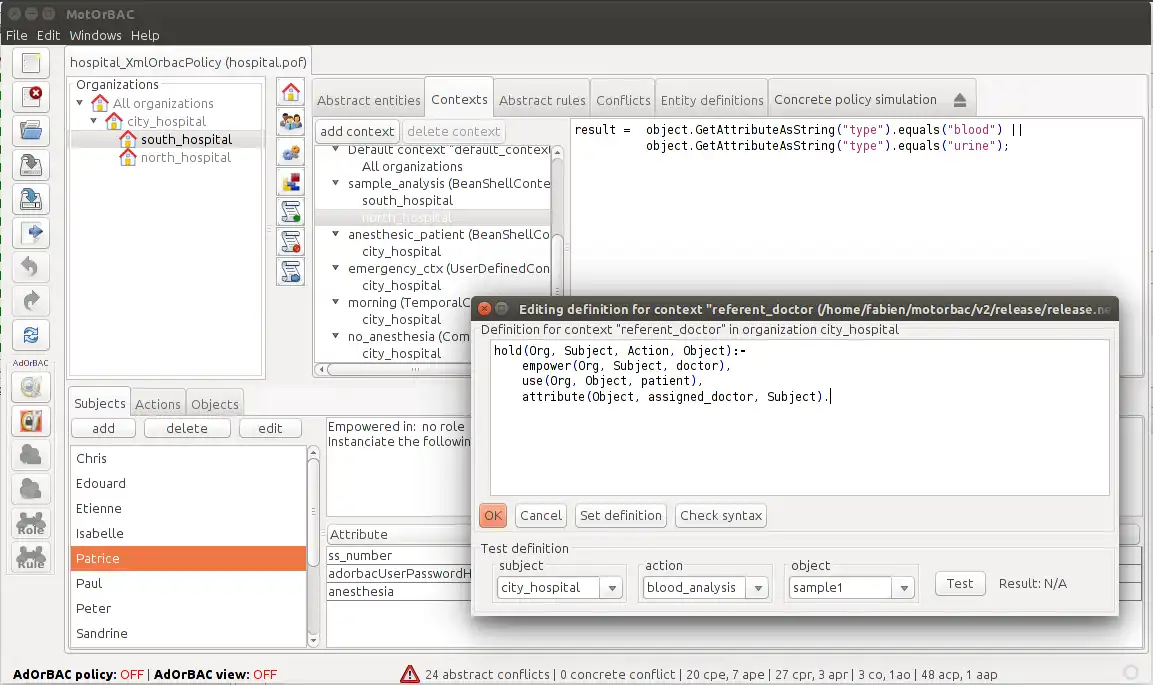
Task: Click the activities gears icon
Action: pos(290,152)
